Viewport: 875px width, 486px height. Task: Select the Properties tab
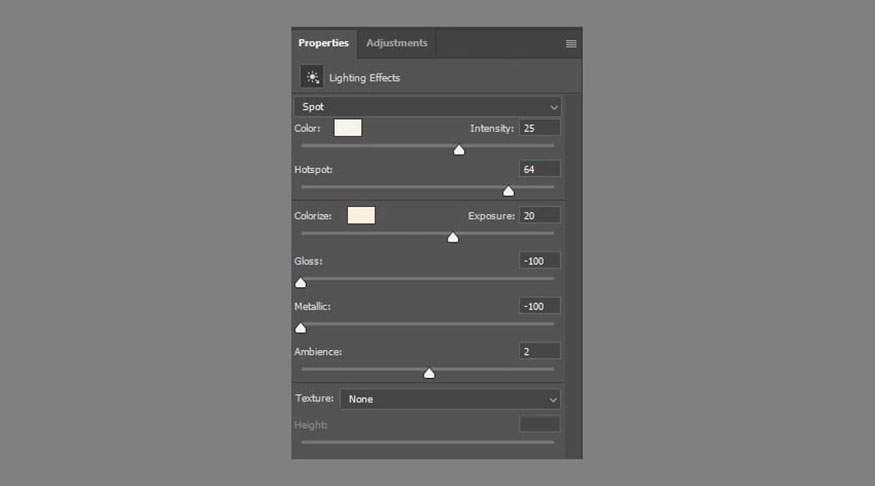coord(324,43)
